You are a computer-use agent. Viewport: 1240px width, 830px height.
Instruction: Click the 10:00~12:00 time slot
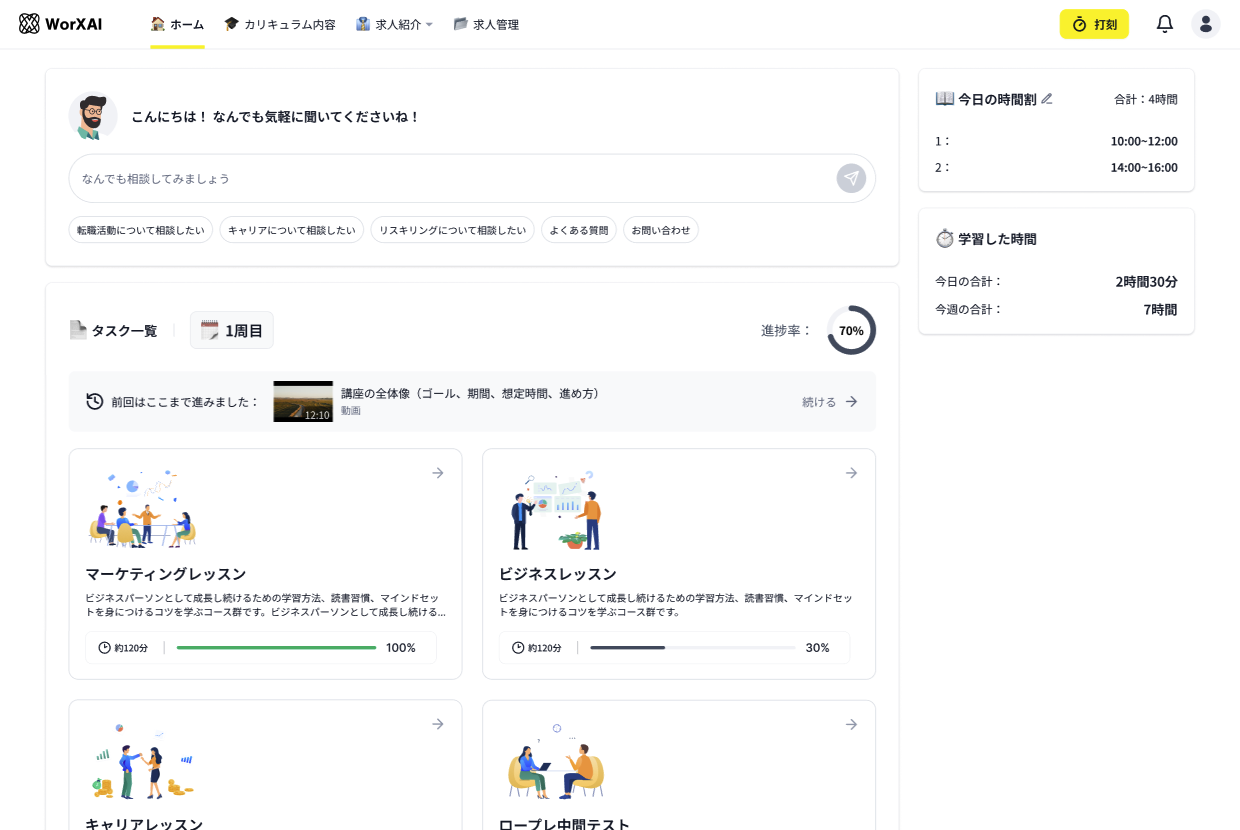[x=1144, y=141]
